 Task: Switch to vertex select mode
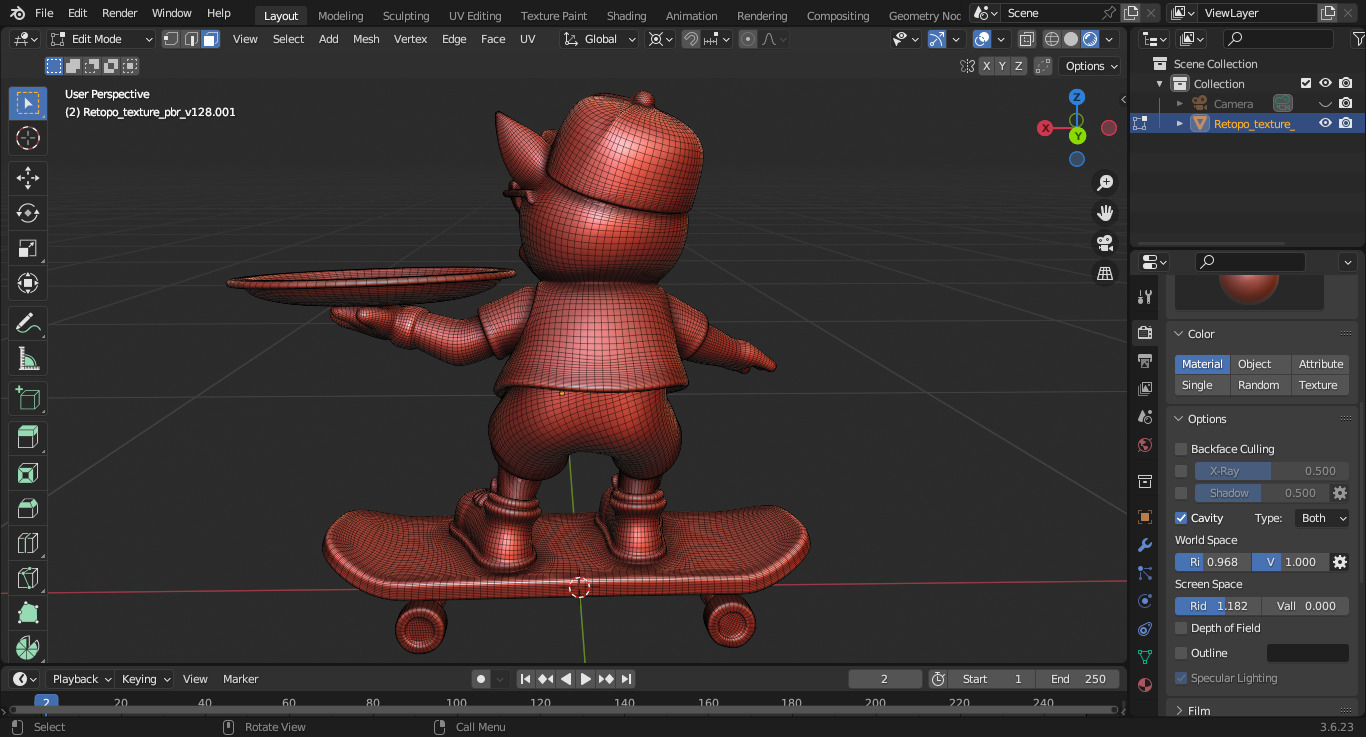pos(171,39)
